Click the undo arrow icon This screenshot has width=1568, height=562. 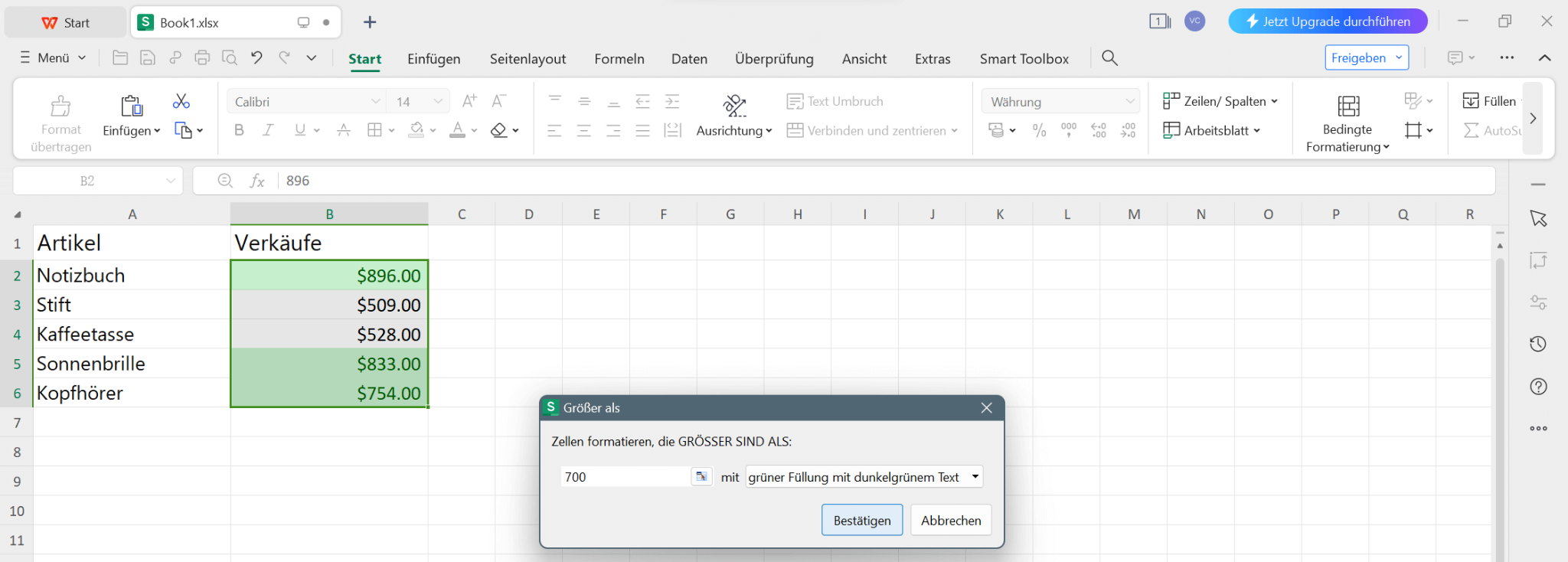pos(256,57)
